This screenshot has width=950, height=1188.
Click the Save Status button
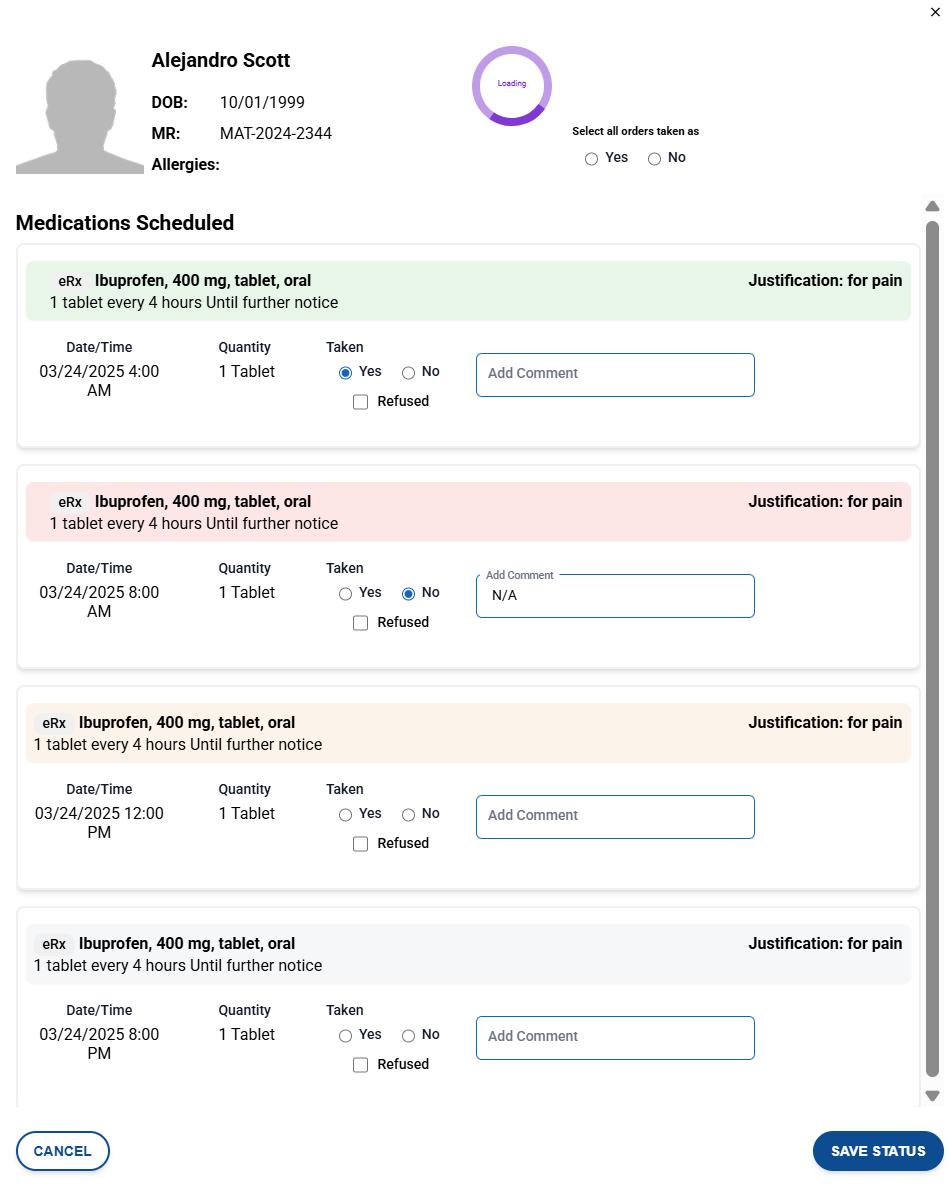[x=878, y=1151]
